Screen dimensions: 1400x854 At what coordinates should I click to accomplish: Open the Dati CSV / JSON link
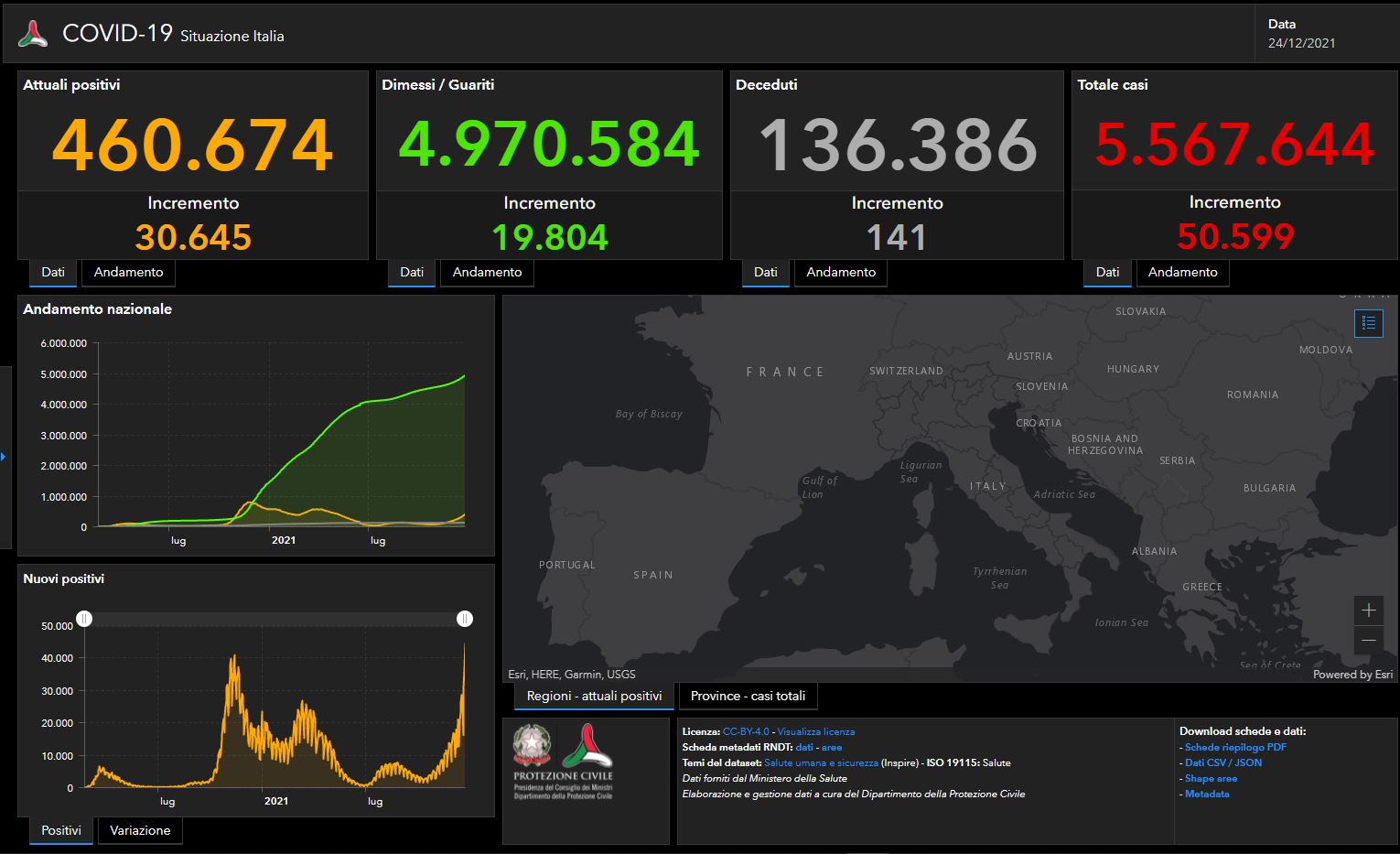click(1222, 762)
